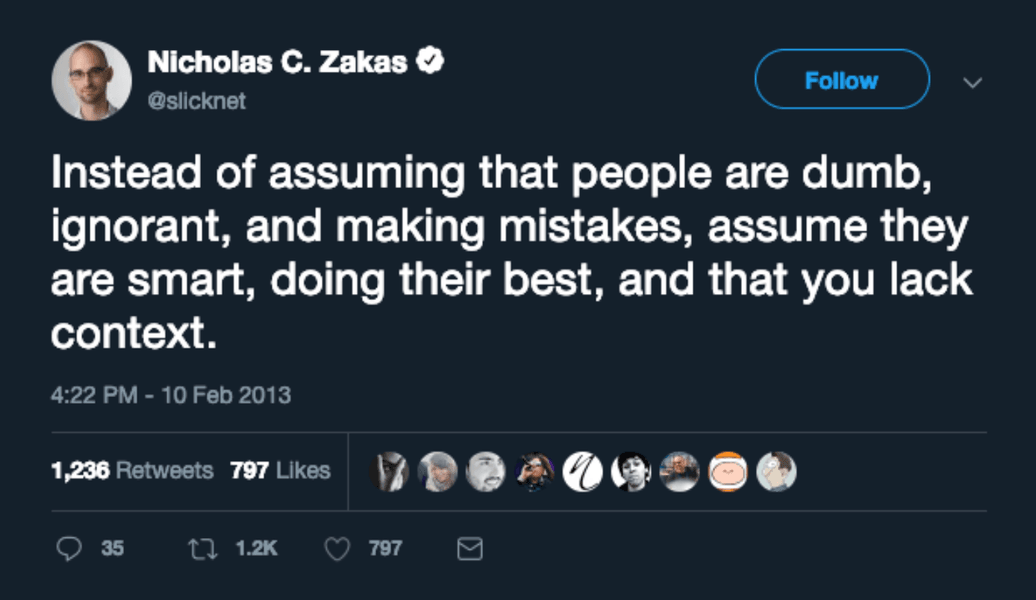This screenshot has height=600, width=1036.
Task: Open the Nicholas C. Zakas profile name
Action: [277, 63]
